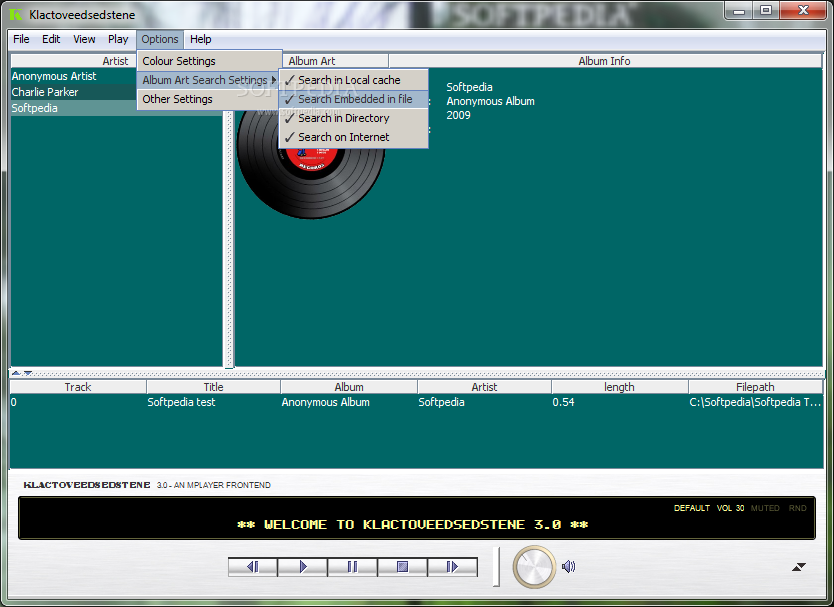Close the Options menu
This screenshot has width=834, height=607.
[x=160, y=39]
